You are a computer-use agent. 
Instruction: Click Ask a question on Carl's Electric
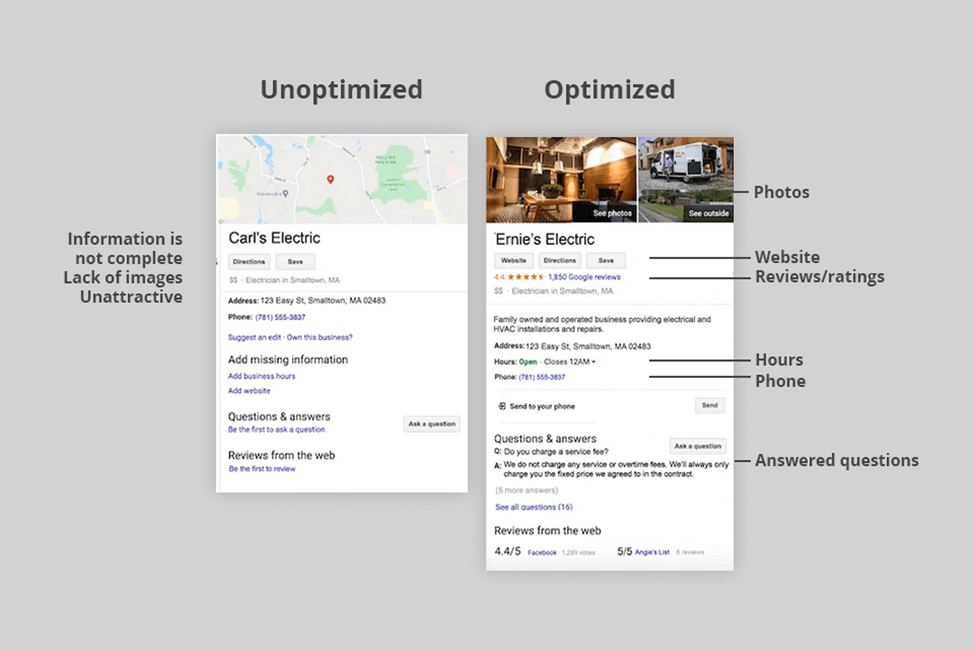432,424
